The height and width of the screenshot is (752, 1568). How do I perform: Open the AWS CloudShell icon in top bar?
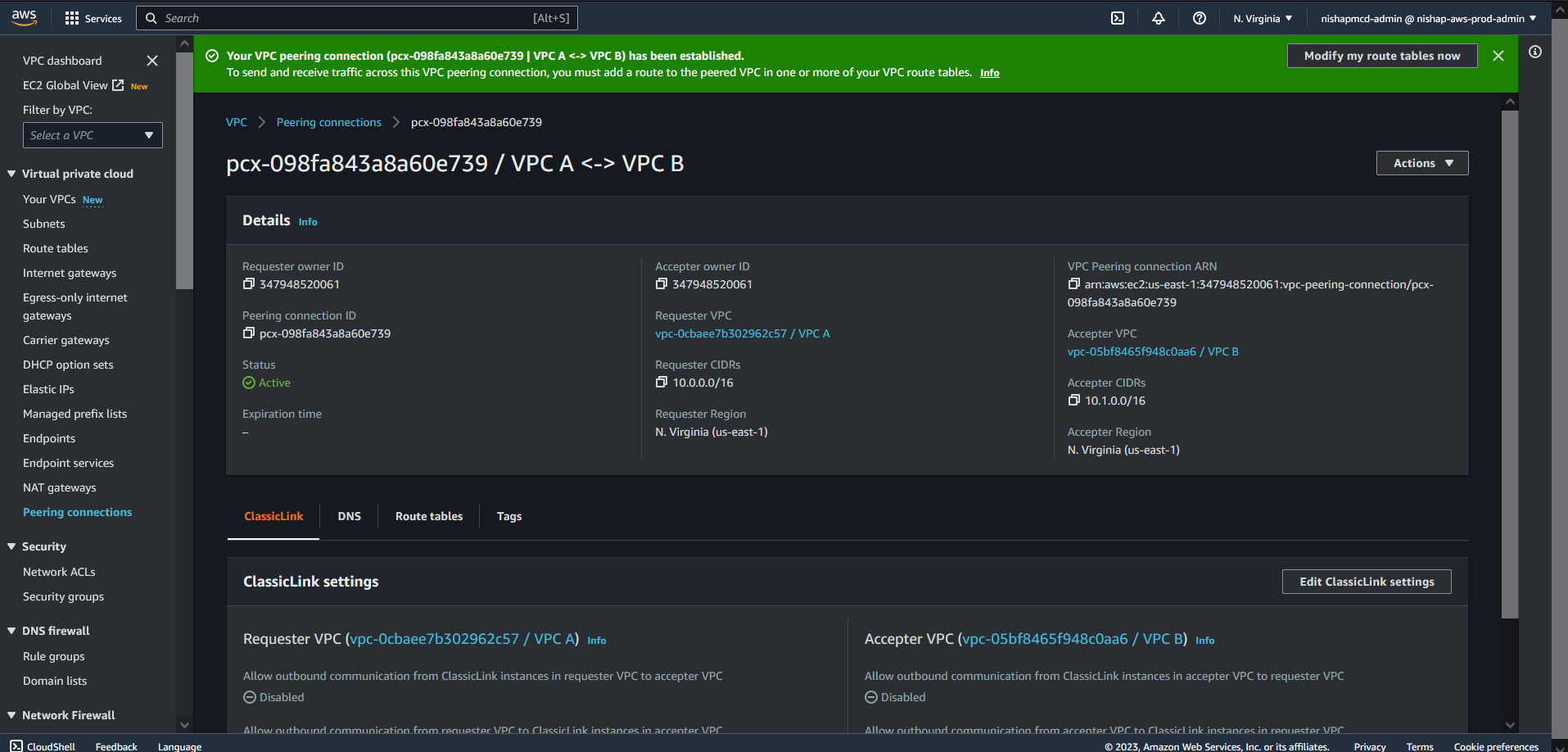1118,18
